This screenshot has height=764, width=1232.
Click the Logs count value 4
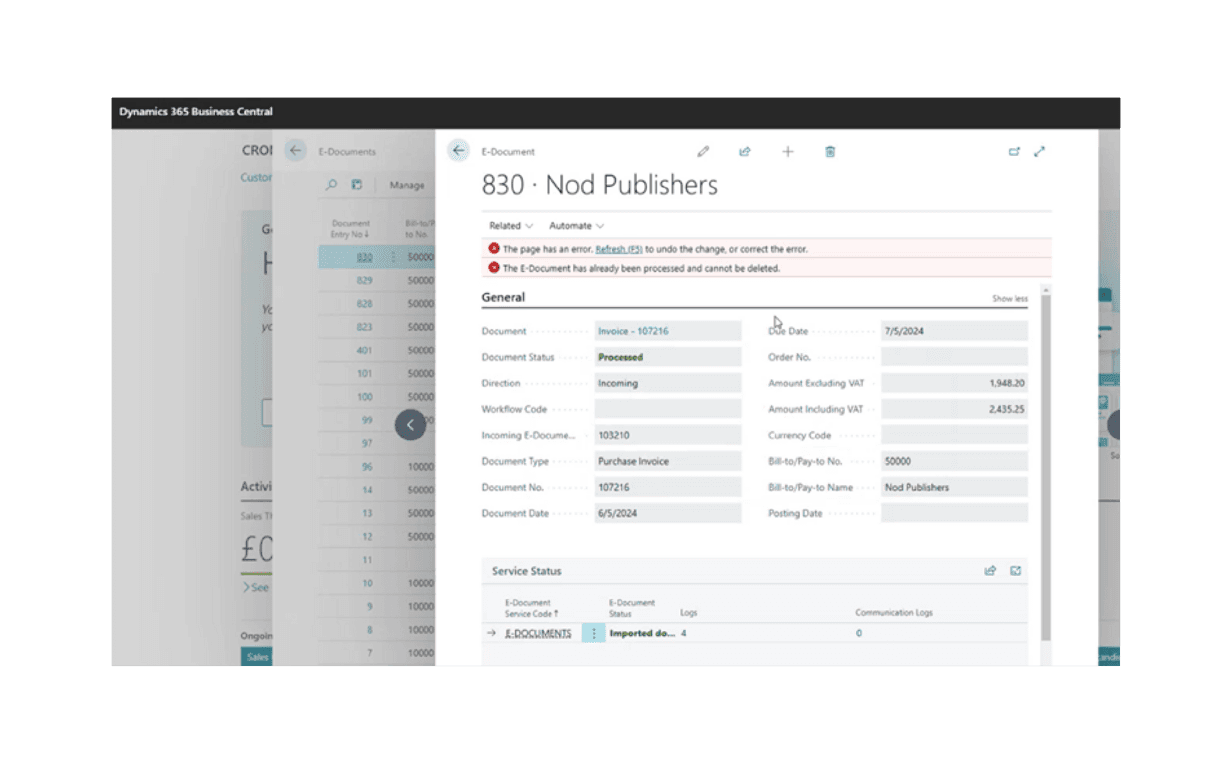pos(684,633)
